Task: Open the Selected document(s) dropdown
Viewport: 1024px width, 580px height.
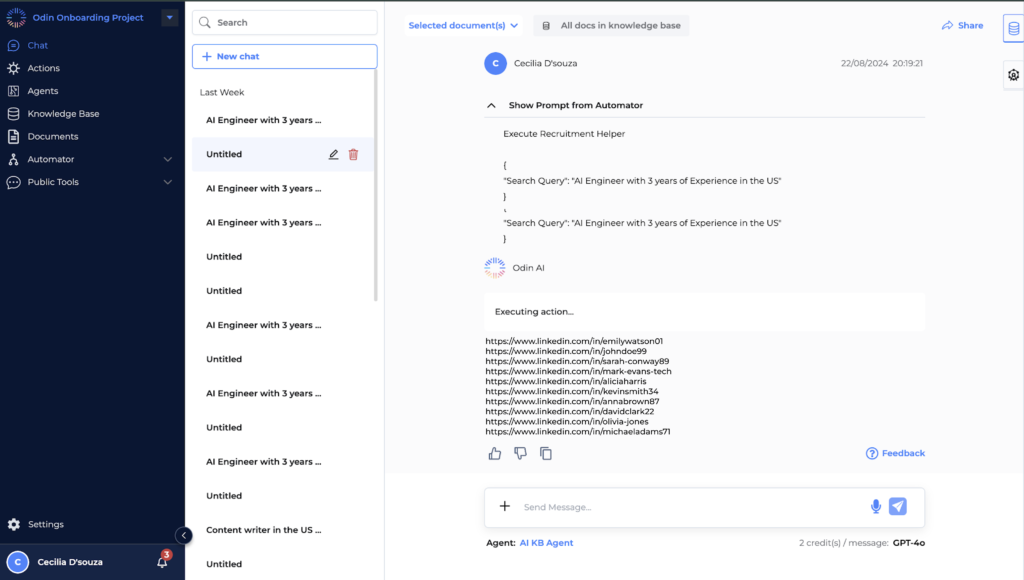Action: pyautogui.click(x=463, y=25)
